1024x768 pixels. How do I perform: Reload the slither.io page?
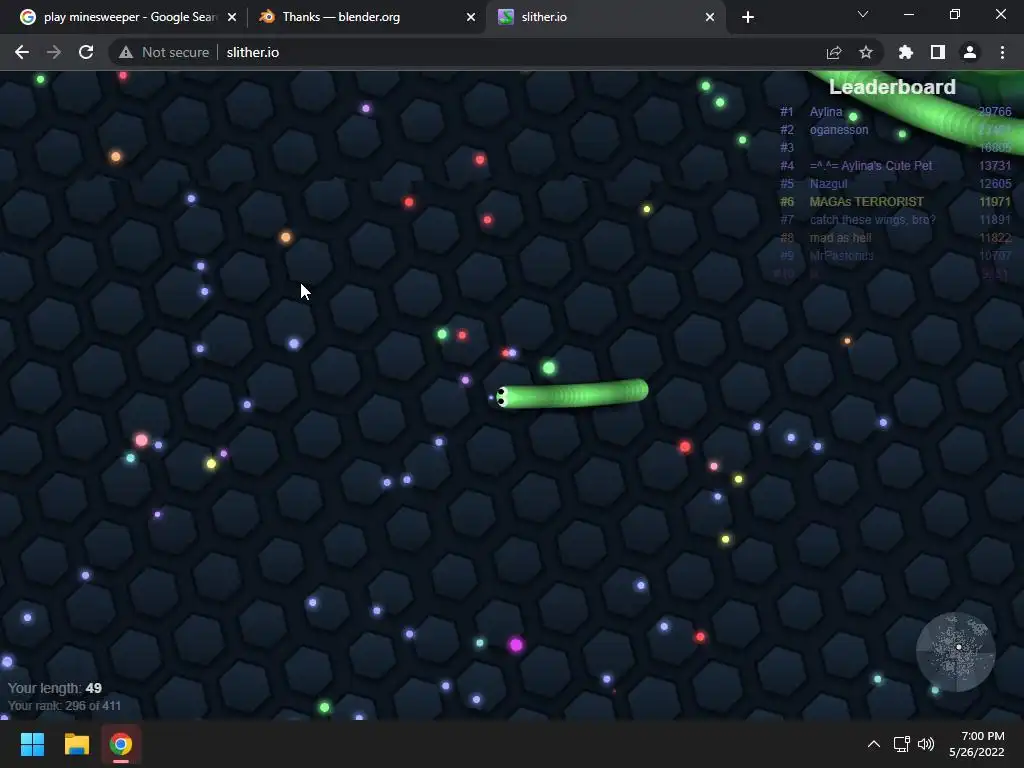pyautogui.click(x=86, y=52)
